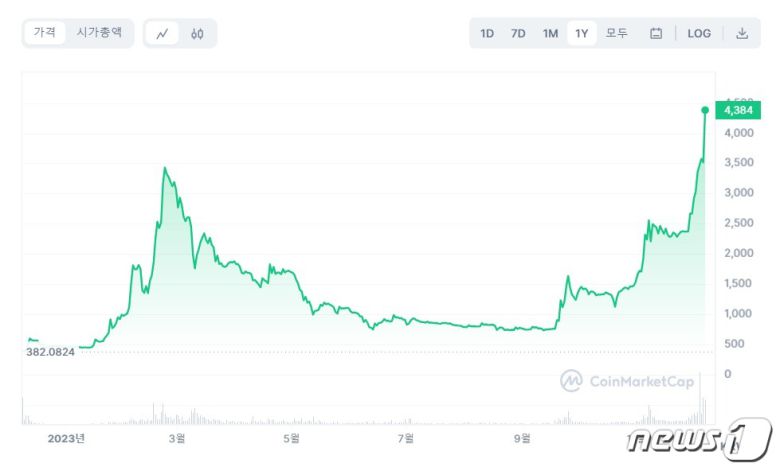Click the 382.0824 baseline price label
This screenshot has width=780, height=471.
[50, 352]
